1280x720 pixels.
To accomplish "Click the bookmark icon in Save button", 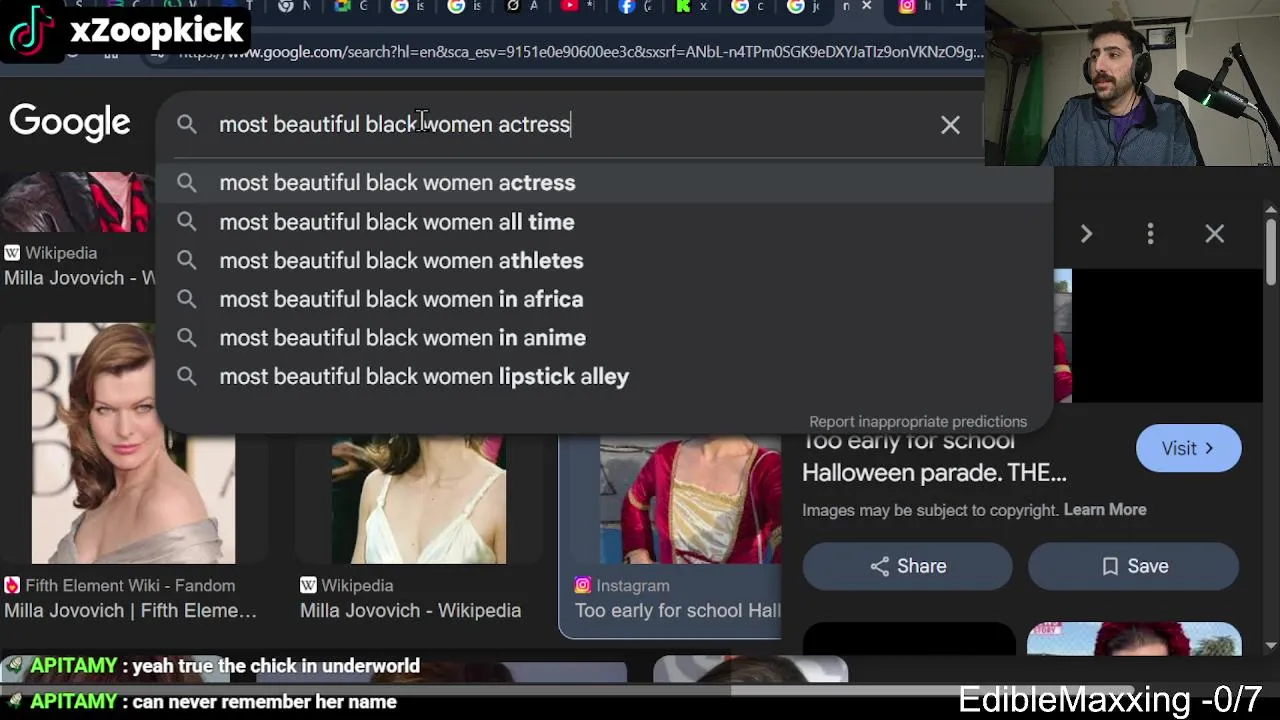I will [x=1110, y=567].
